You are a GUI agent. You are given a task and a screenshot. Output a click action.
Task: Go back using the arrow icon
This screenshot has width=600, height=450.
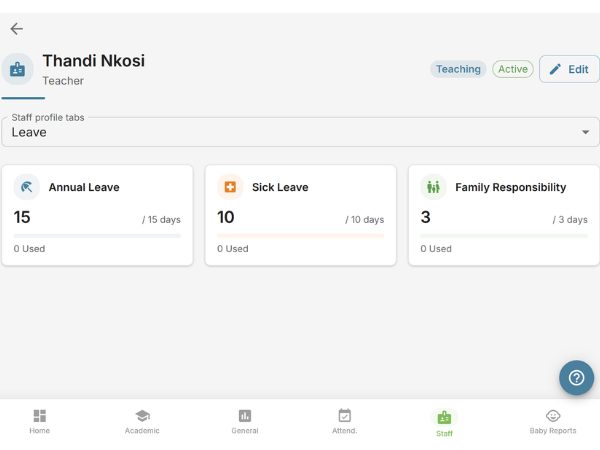(17, 29)
